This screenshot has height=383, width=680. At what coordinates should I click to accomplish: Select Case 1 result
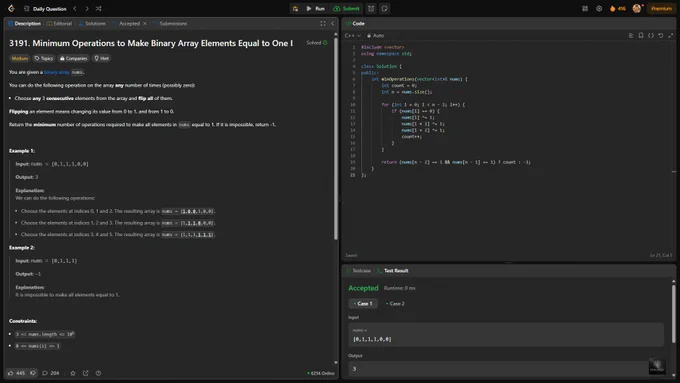363,304
